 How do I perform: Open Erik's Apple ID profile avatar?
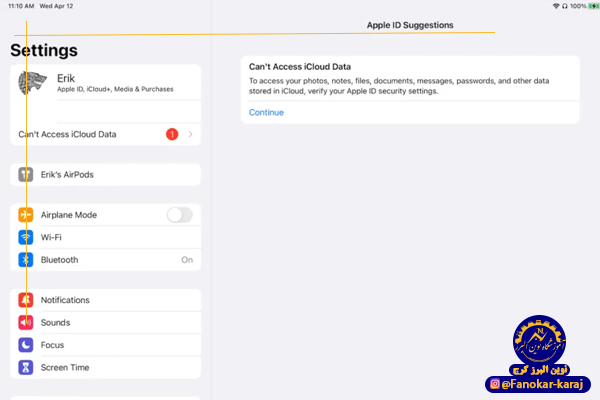point(33,83)
